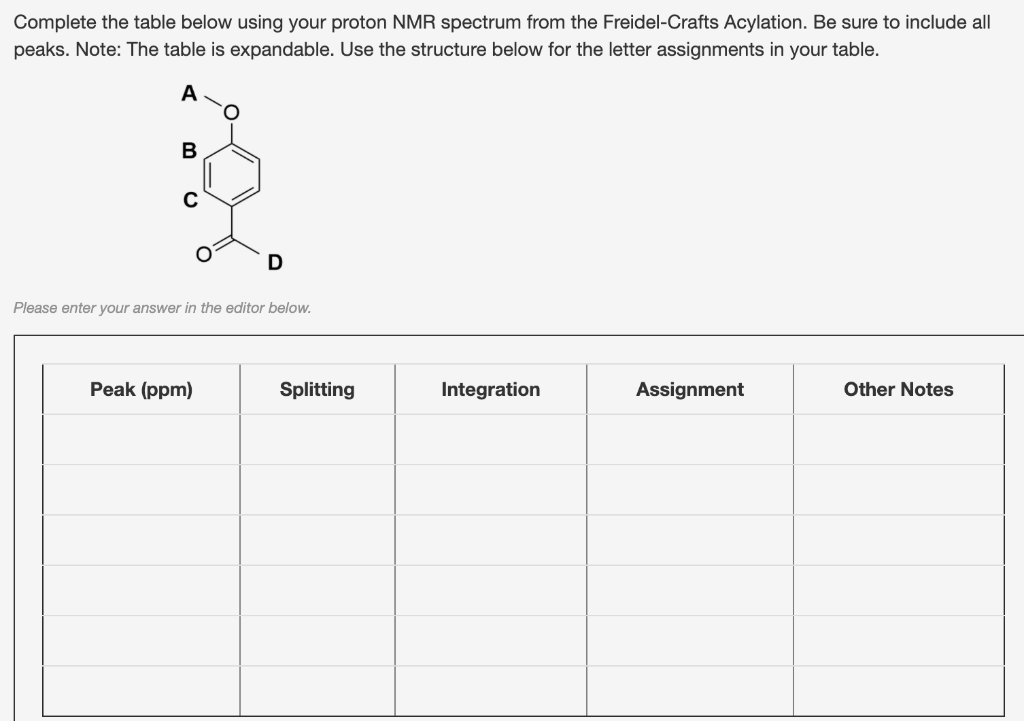Image resolution: width=1024 pixels, height=721 pixels.
Task: Select the Integration column header
Action: [490, 389]
